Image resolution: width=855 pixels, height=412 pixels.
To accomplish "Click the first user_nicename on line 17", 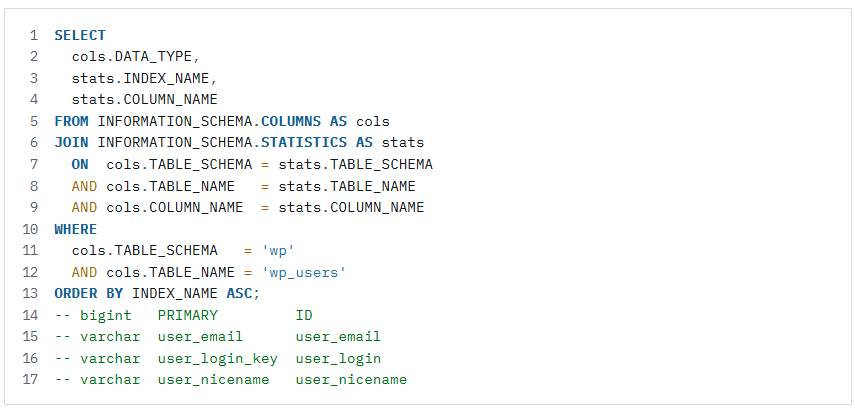I will pyautogui.click(x=214, y=380).
